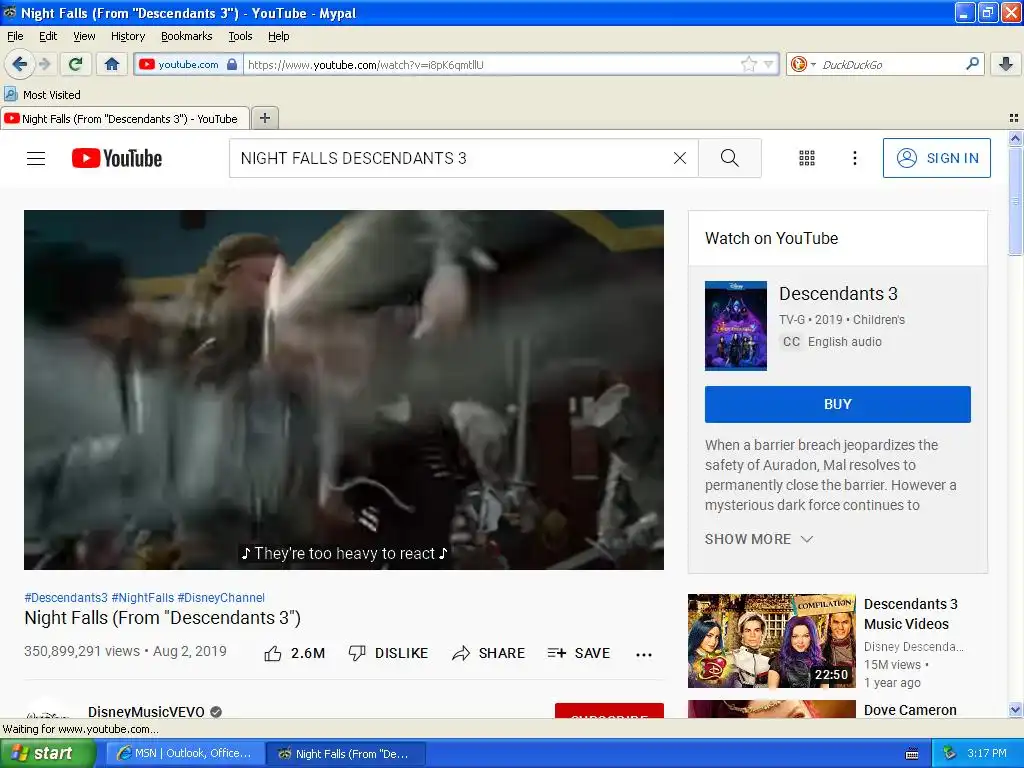The height and width of the screenshot is (768, 1024).
Task: Open the Most Visited bookmarks folder
Action: pyautogui.click(x=43, y=95)
